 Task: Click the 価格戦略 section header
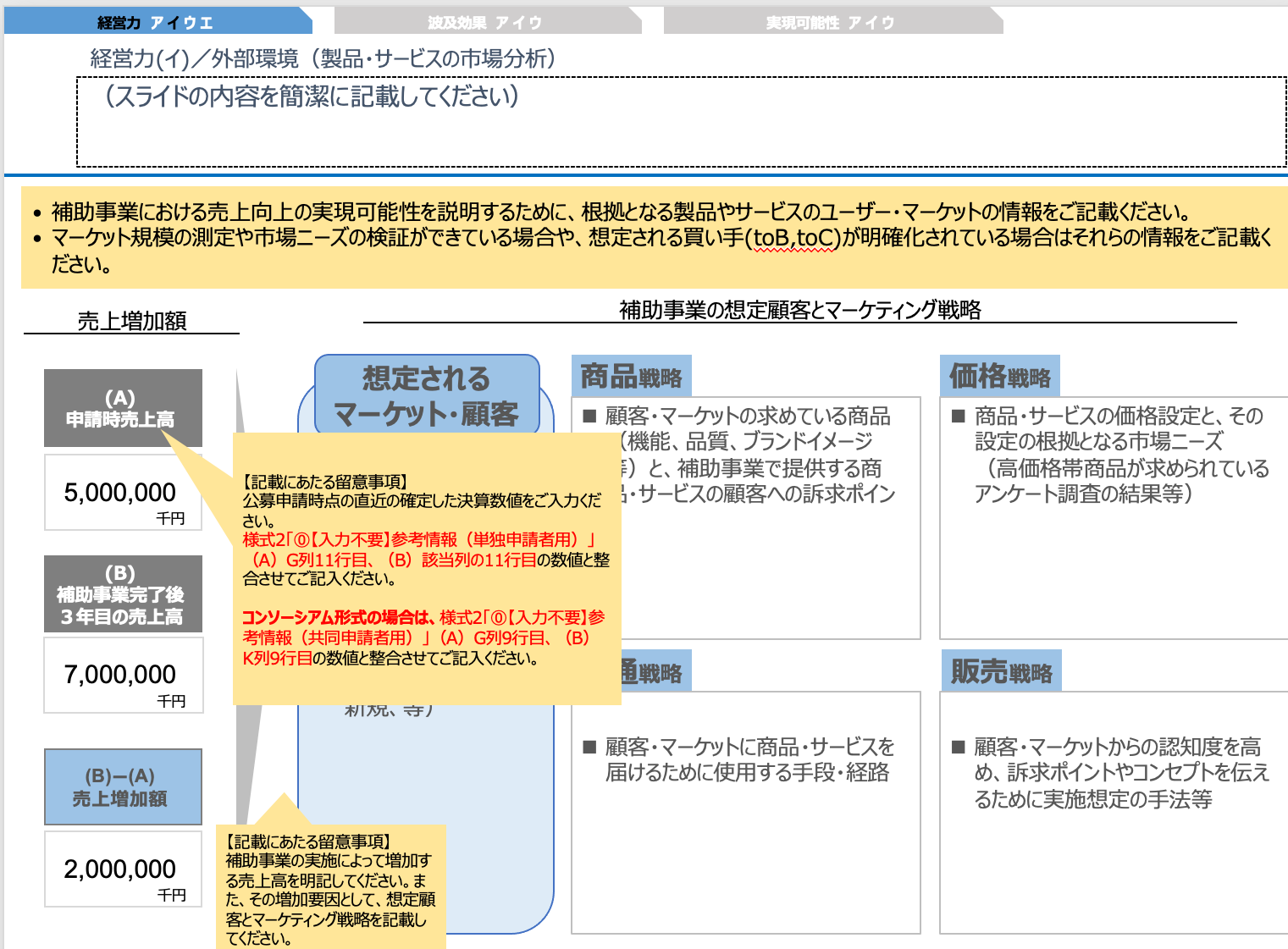click(999, 373)
